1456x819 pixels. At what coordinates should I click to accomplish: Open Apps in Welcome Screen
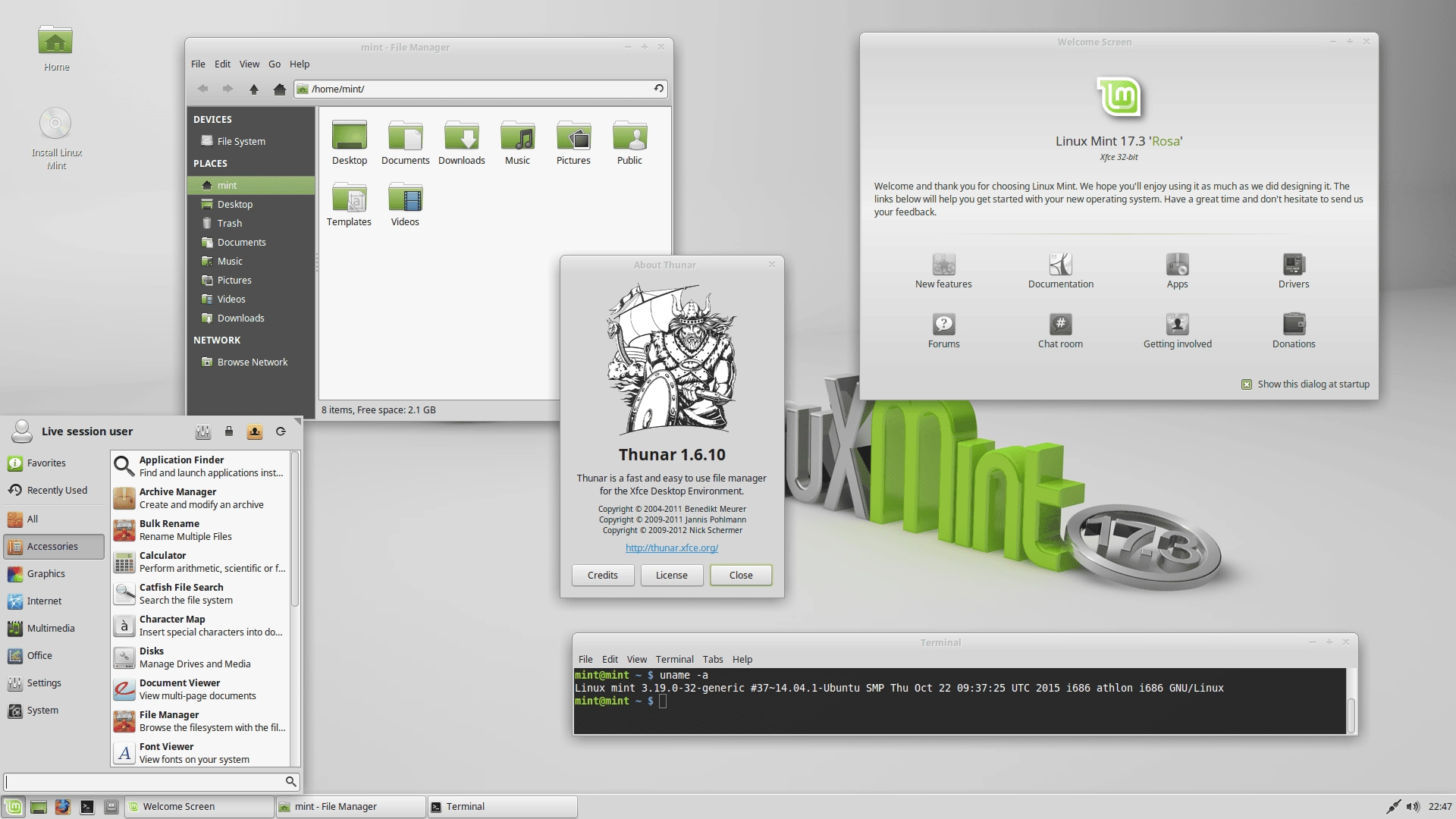click(x=1178, y=271)
